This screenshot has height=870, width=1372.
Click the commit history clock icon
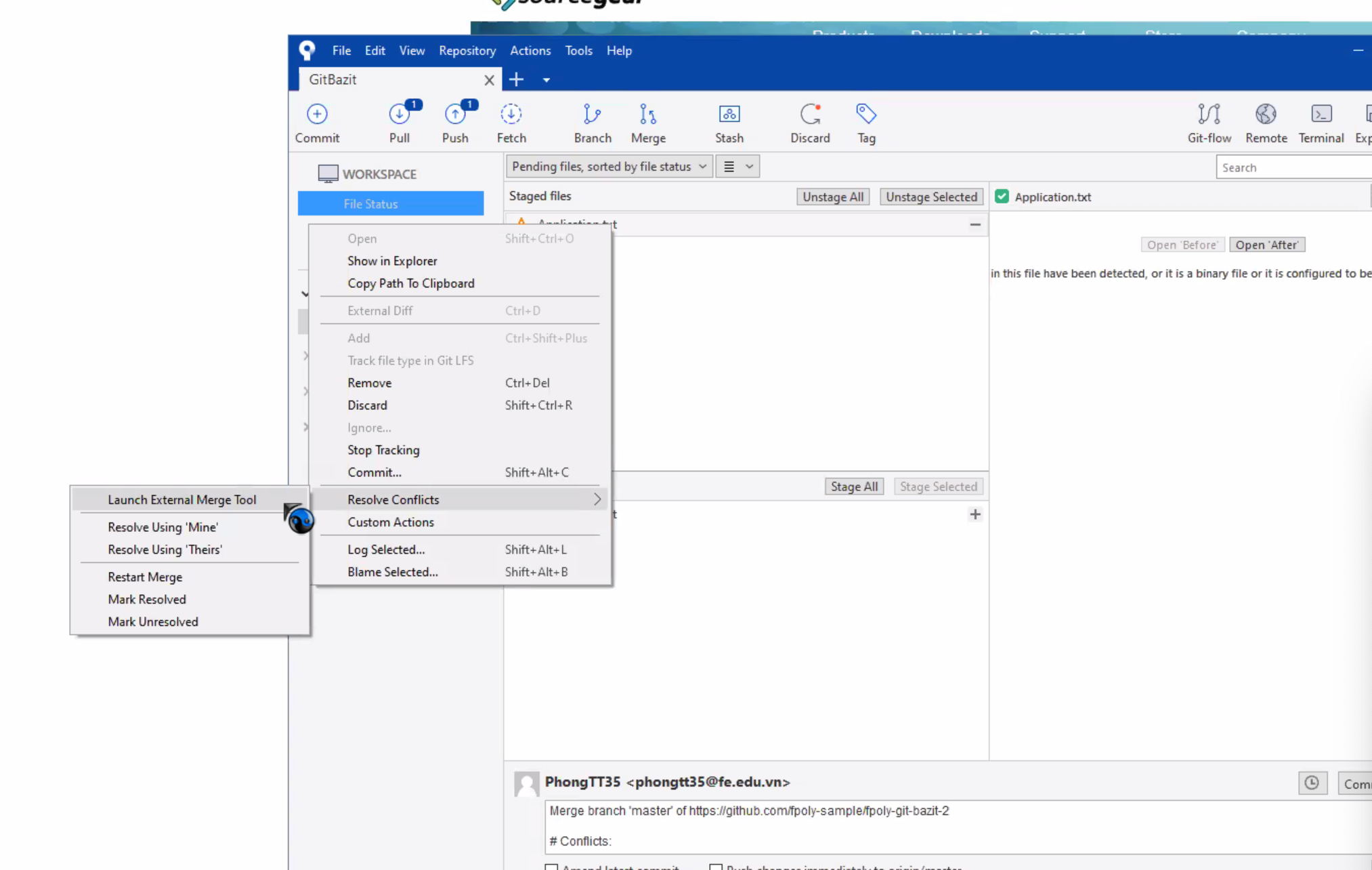1312,783
